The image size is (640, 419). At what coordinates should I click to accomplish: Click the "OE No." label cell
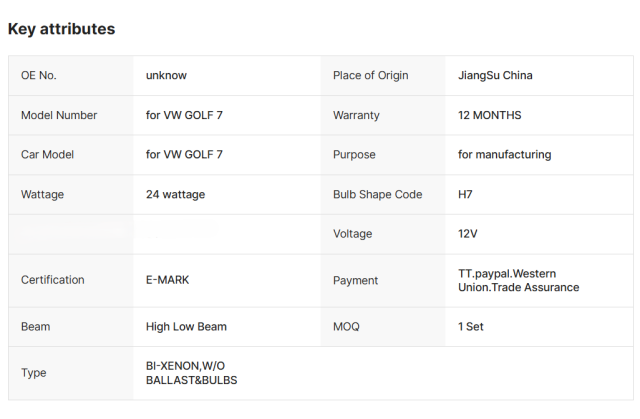tap(41, 75)
